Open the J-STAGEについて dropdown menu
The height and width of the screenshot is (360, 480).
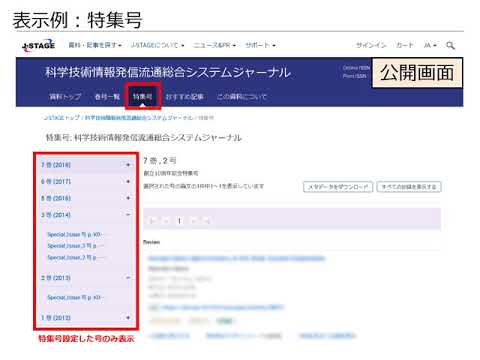pyautogui.click(x=157, y=45)
